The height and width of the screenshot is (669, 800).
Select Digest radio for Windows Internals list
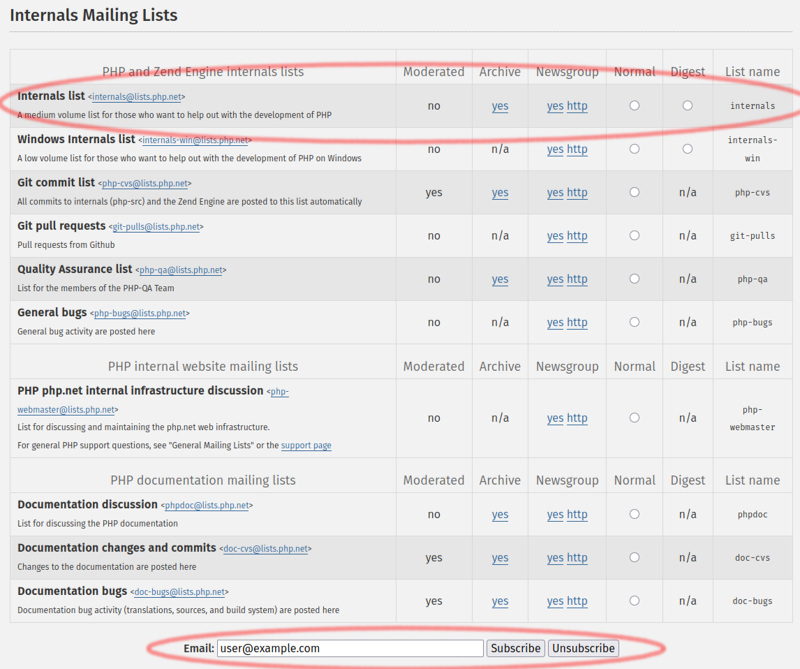pos(688,149)
